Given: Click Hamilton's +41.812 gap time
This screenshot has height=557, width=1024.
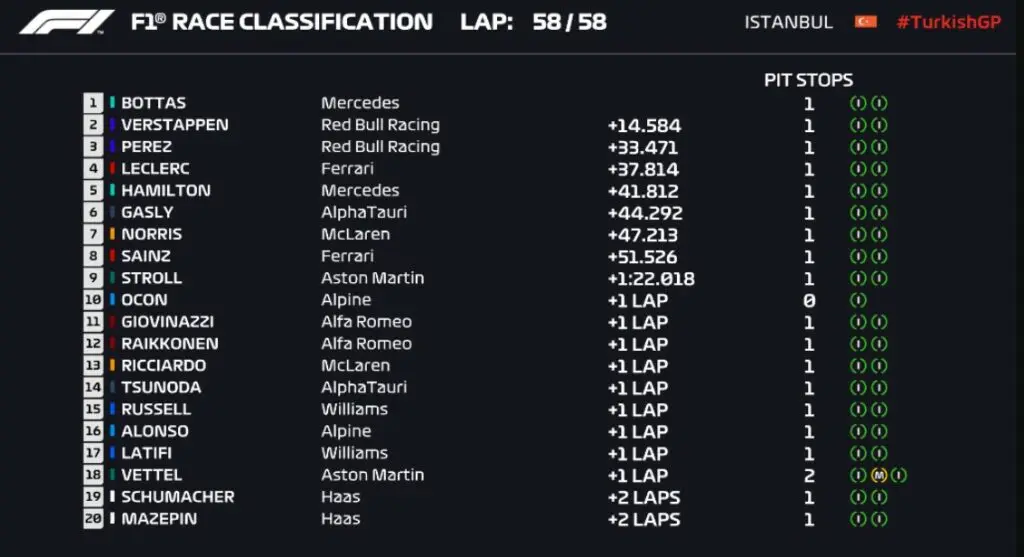Looking at the screenshot, I should 643,191.
